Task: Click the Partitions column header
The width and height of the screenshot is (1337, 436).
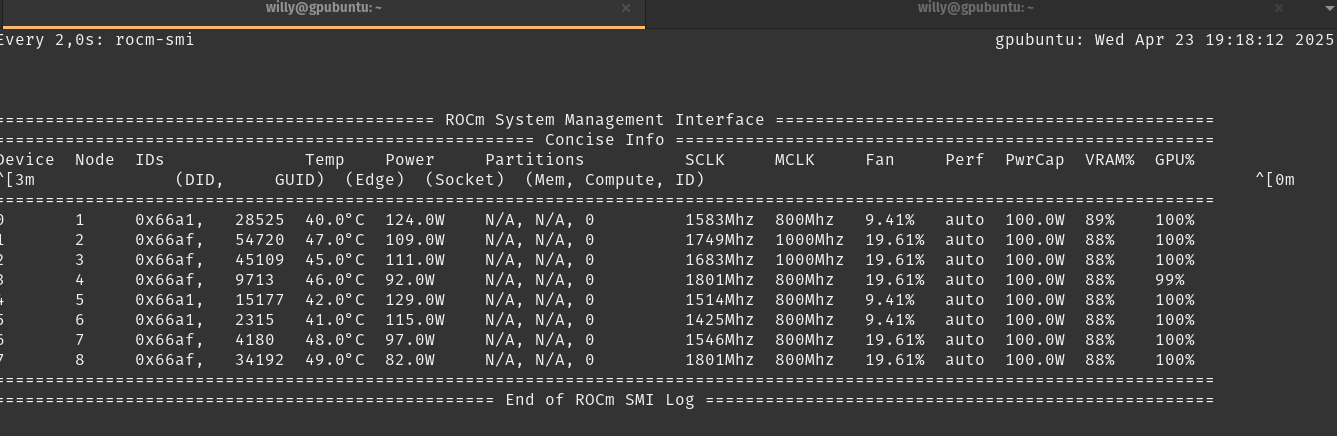Action: (x=534, y=160)
